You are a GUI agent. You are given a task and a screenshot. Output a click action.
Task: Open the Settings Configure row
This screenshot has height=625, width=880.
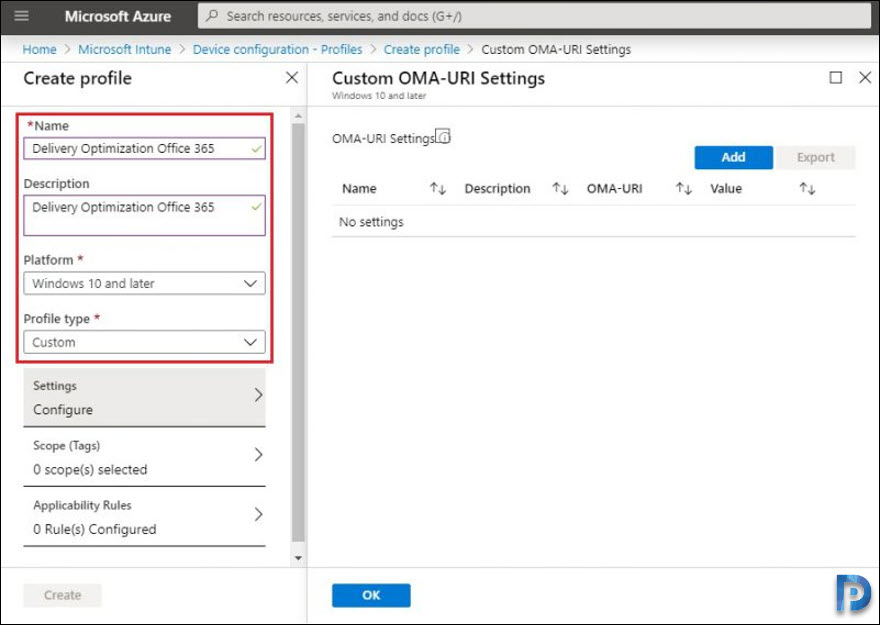(x=144, y=397)
